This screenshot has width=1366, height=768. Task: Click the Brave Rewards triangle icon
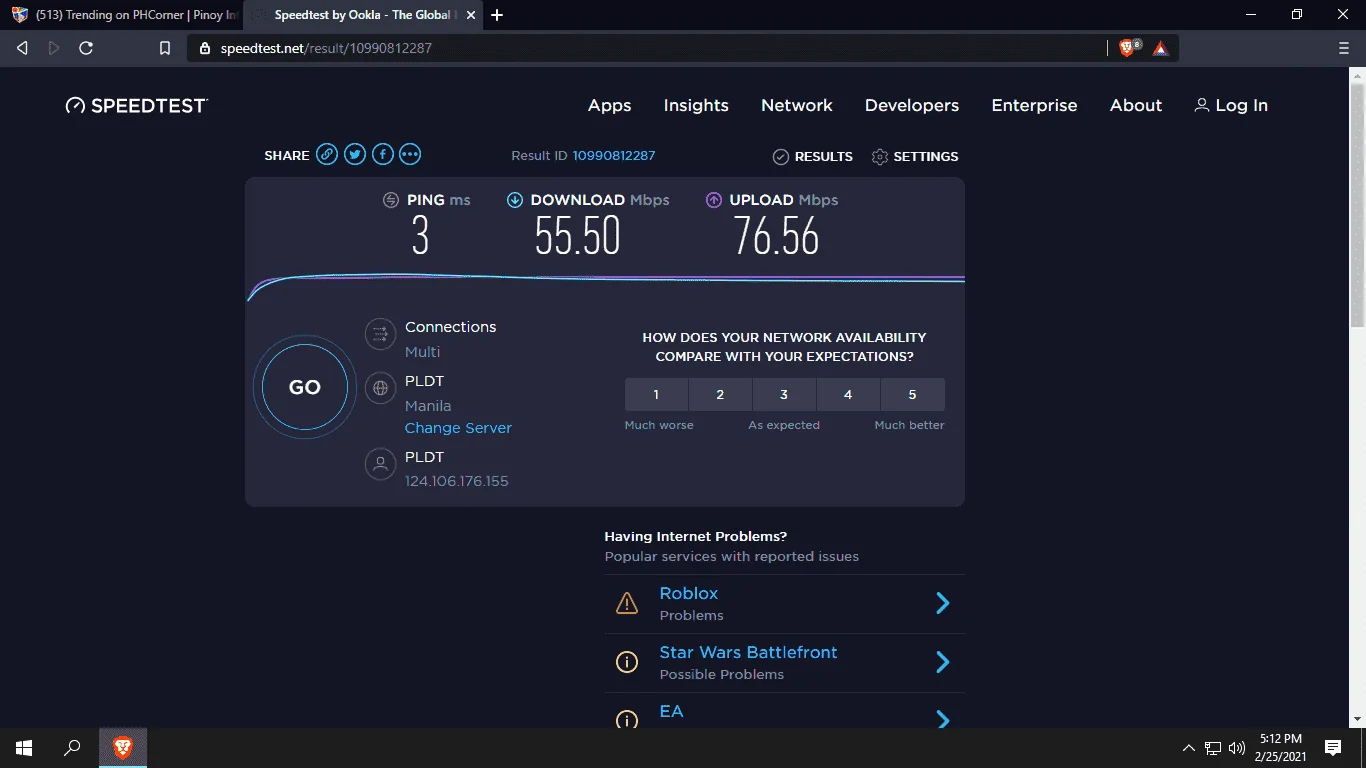click(1160, 48)
